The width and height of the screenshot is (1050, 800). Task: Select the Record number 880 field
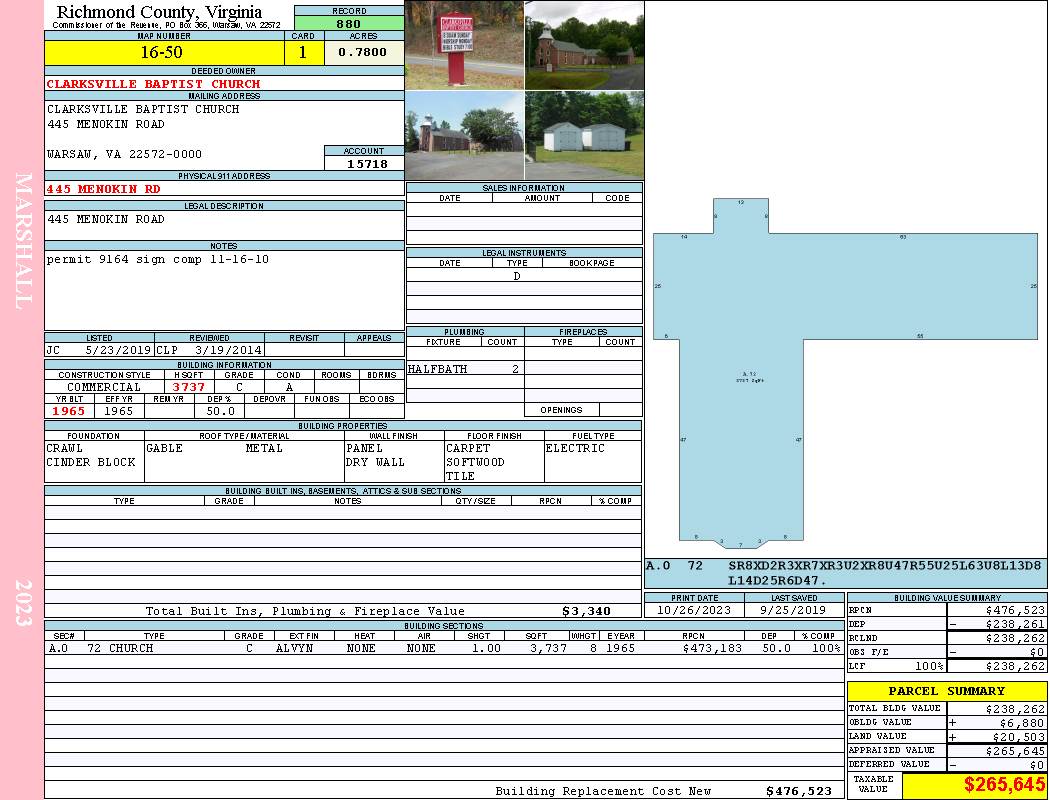(x=349, y=23)
